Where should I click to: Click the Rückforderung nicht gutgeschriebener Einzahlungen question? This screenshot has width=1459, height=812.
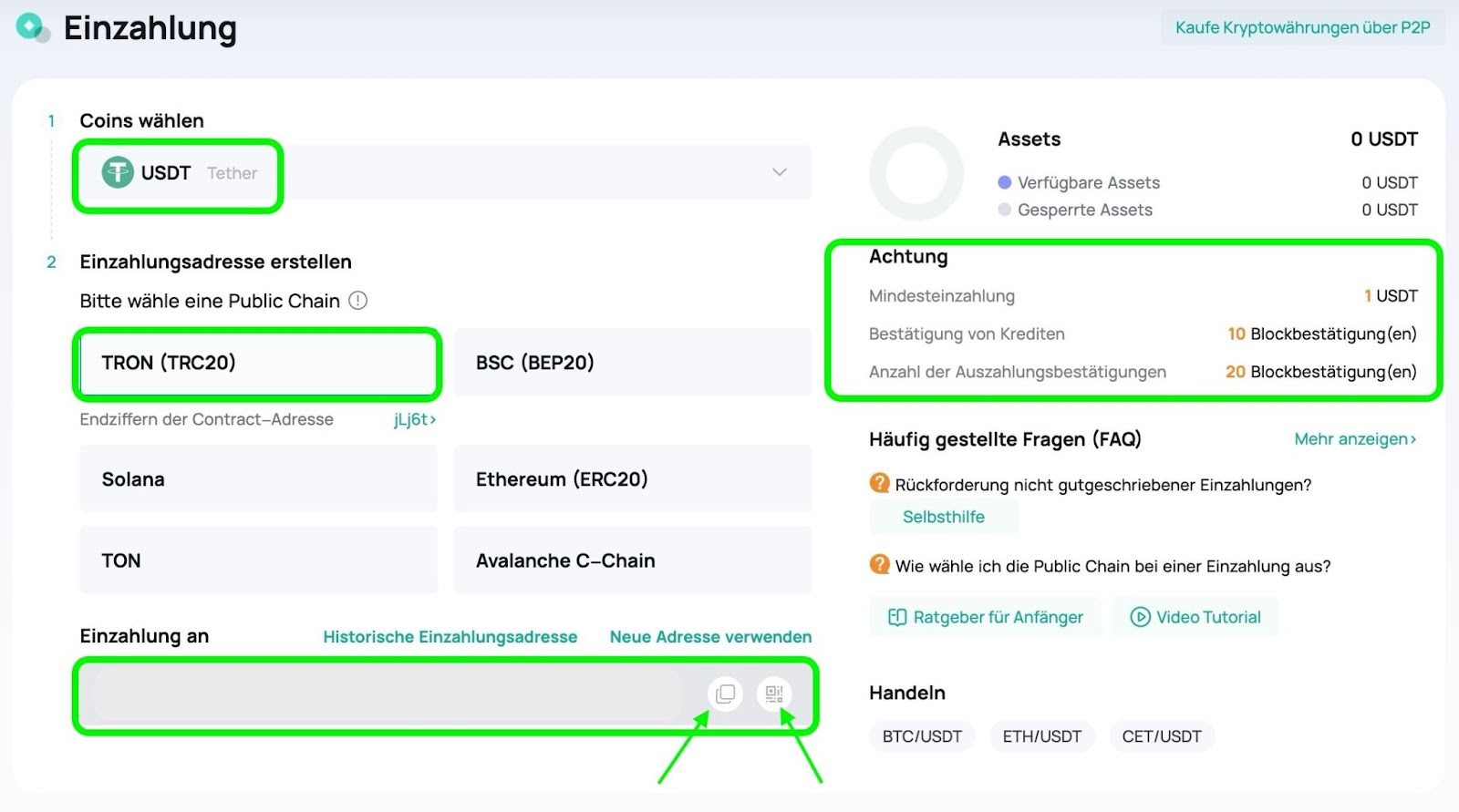(x=1103, y=485)
